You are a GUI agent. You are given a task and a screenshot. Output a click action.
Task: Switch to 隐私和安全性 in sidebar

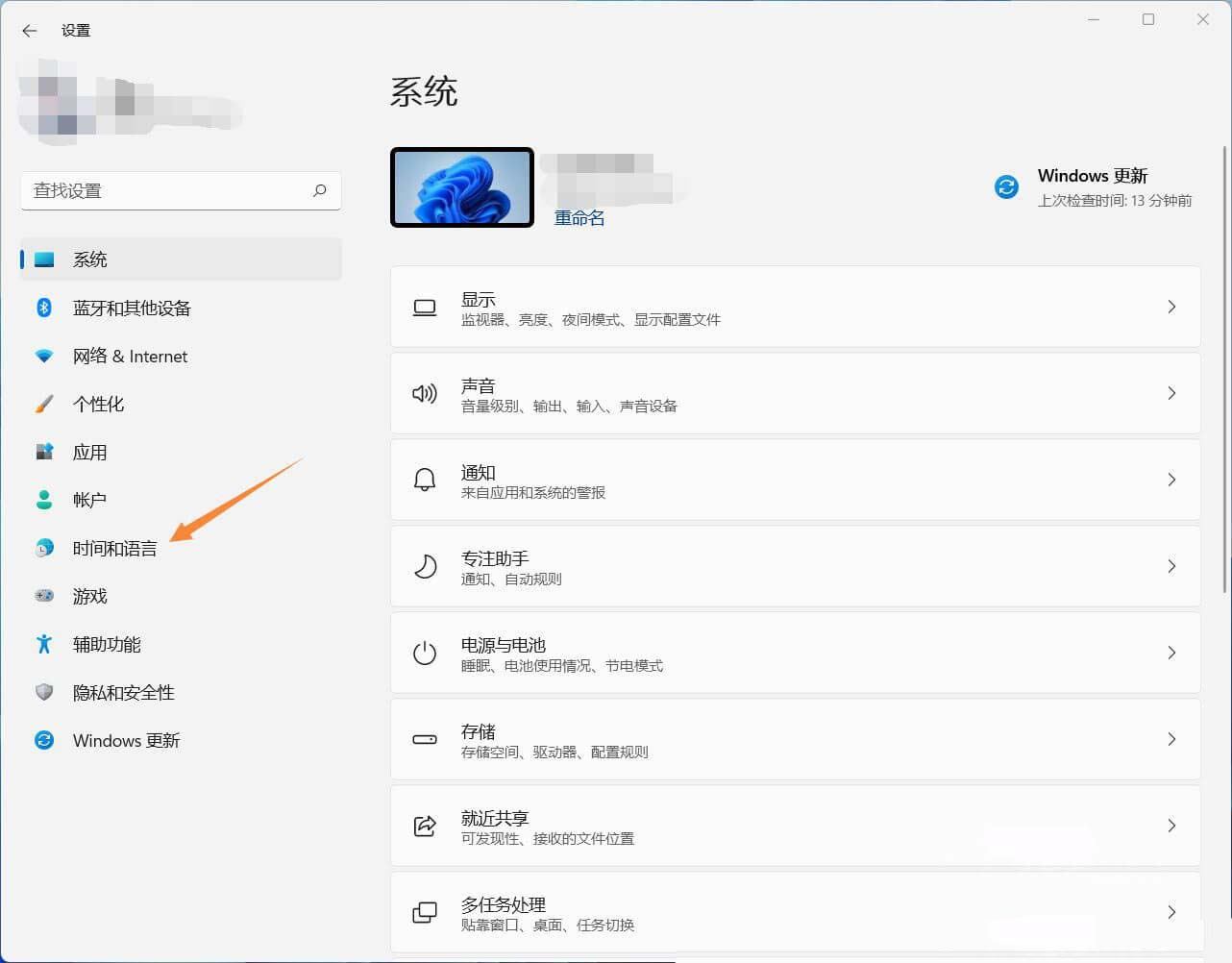pos(122,692)
